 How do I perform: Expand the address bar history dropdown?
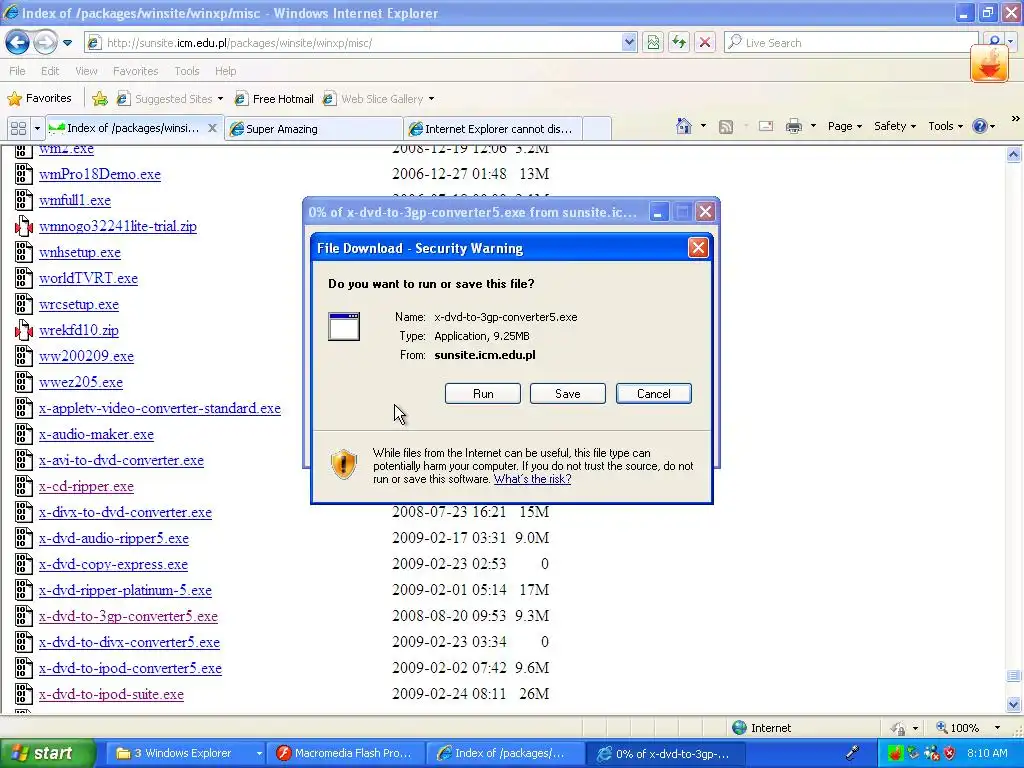pyautogui.click(x=628, y=43)
